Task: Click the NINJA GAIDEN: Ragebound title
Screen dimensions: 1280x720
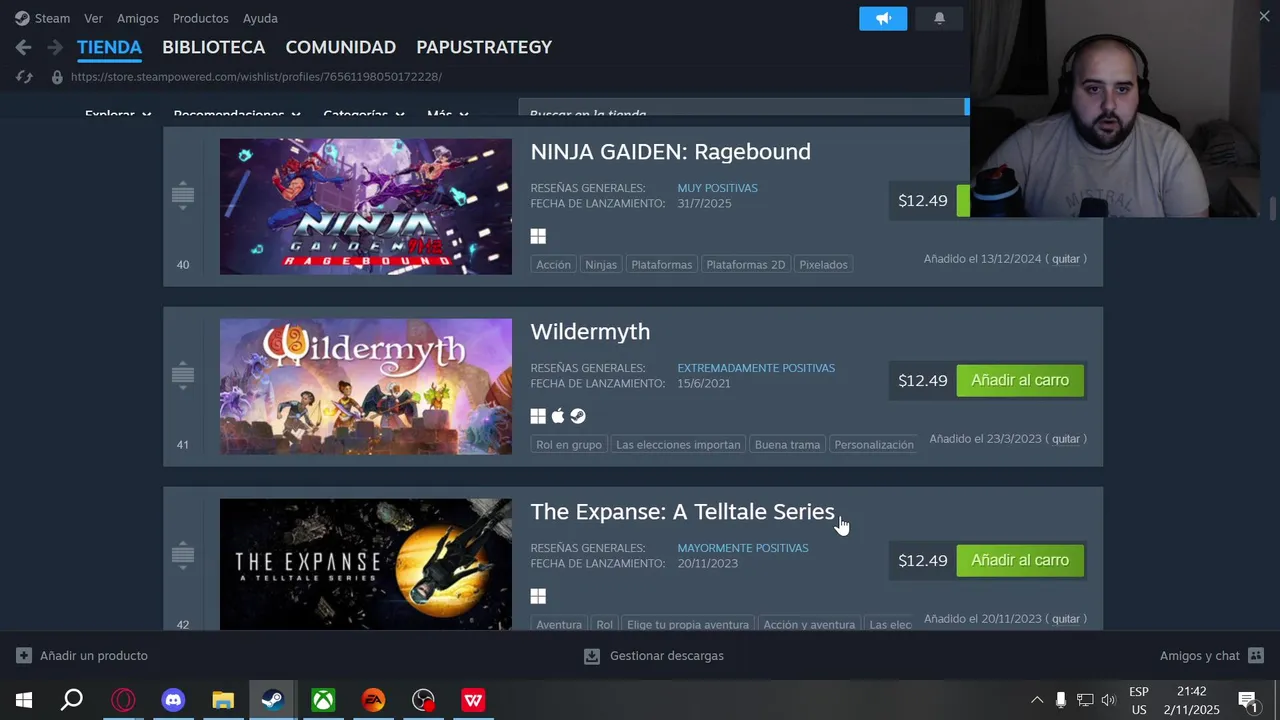Action: 670,152
